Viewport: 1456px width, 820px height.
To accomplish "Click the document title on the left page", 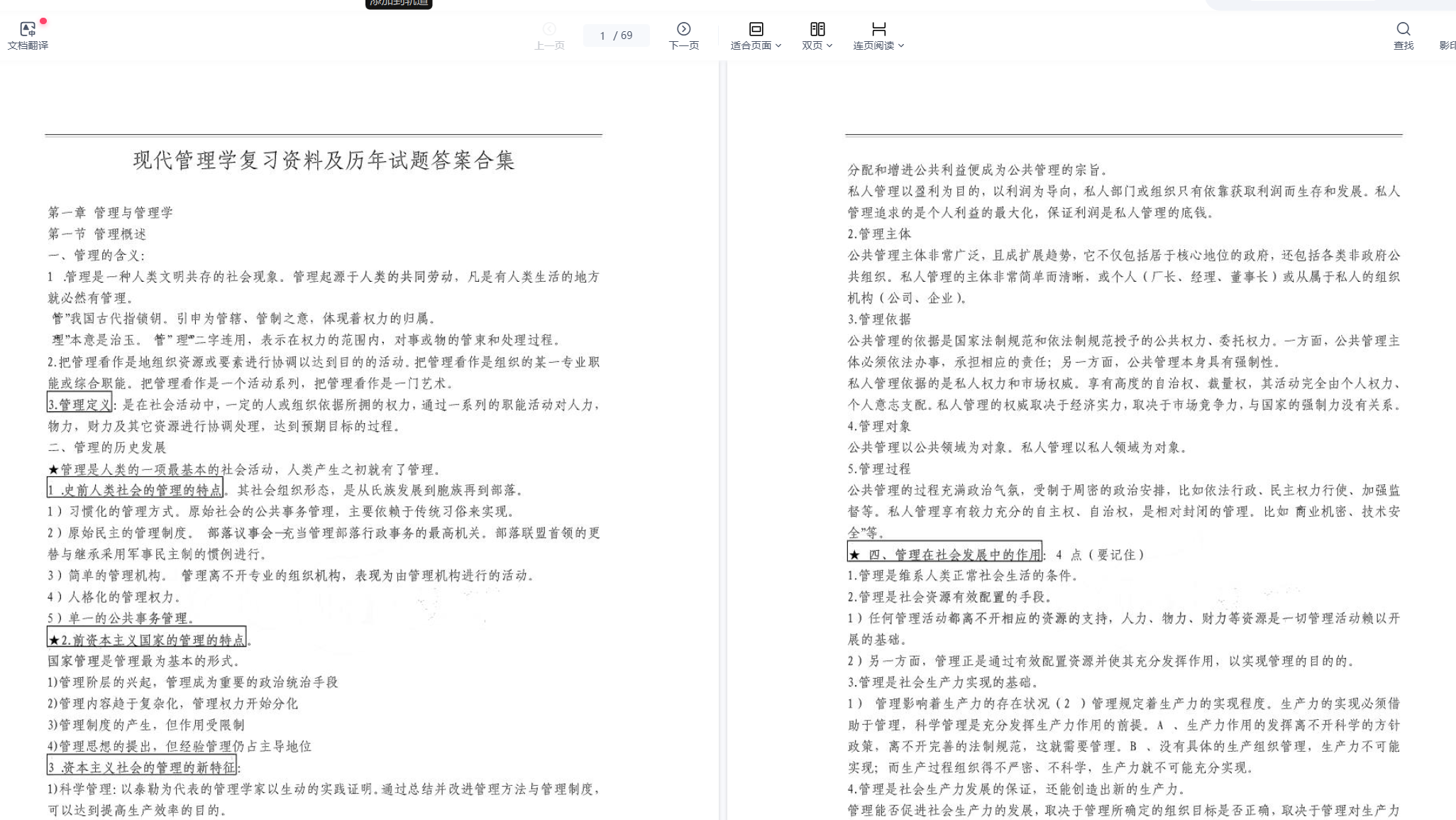I will point(324,160).
